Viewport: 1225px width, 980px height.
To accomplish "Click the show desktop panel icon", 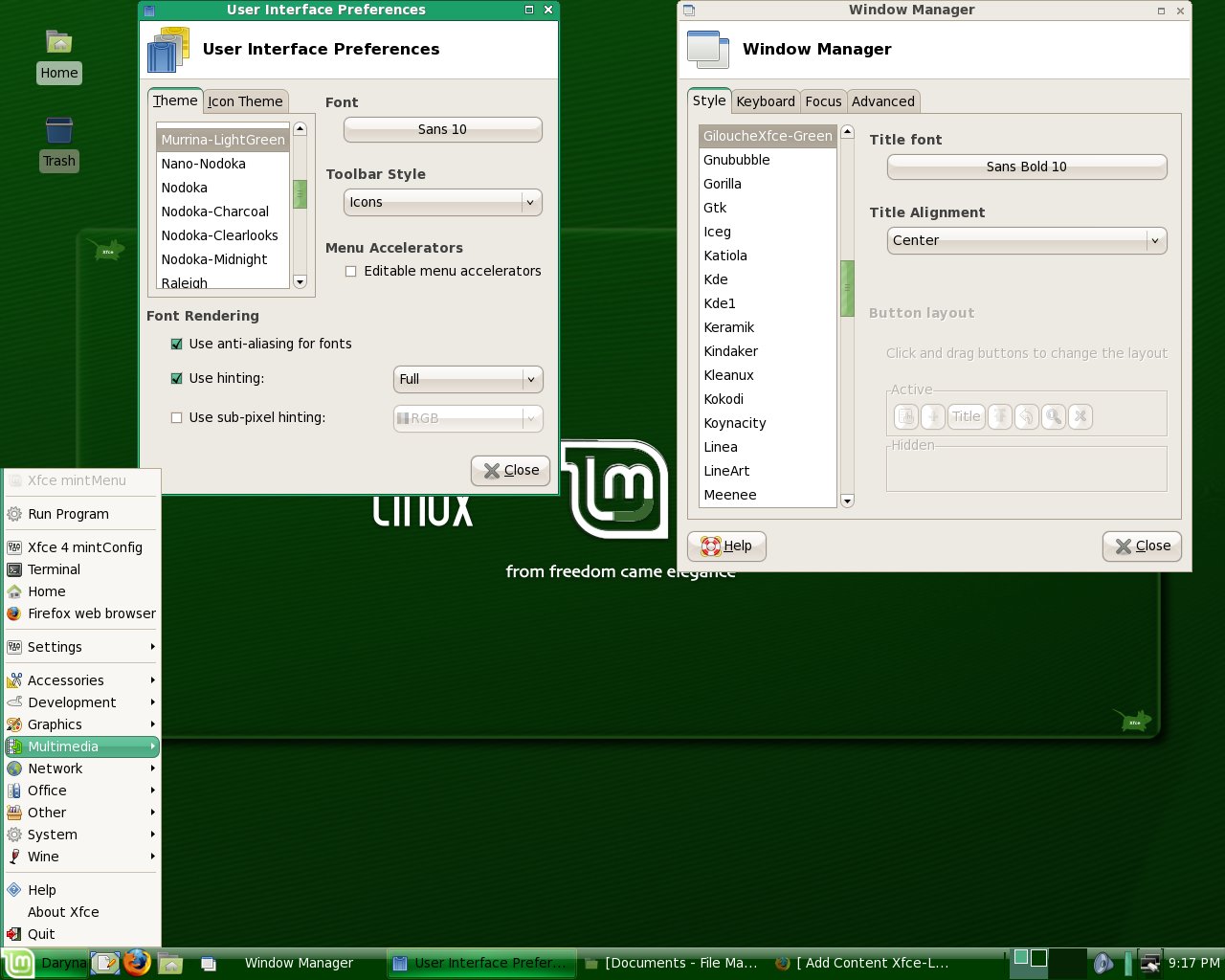I will click(208, 964).
